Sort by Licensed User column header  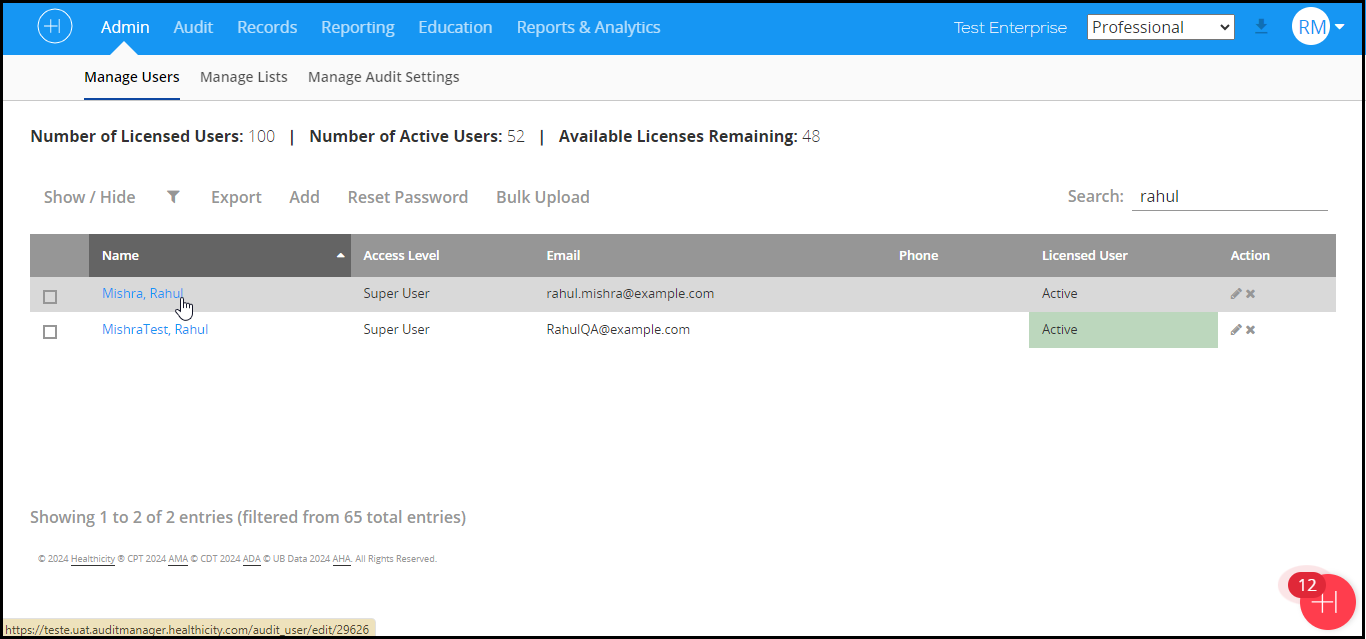tap(1085, 255)
